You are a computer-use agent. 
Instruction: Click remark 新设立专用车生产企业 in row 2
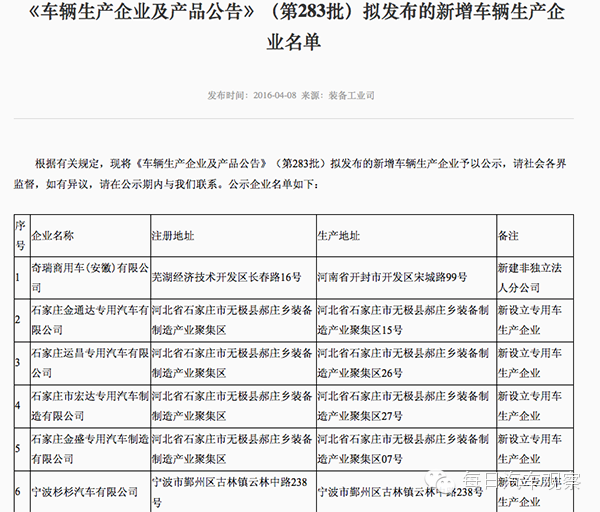click(x=530, y=320)
